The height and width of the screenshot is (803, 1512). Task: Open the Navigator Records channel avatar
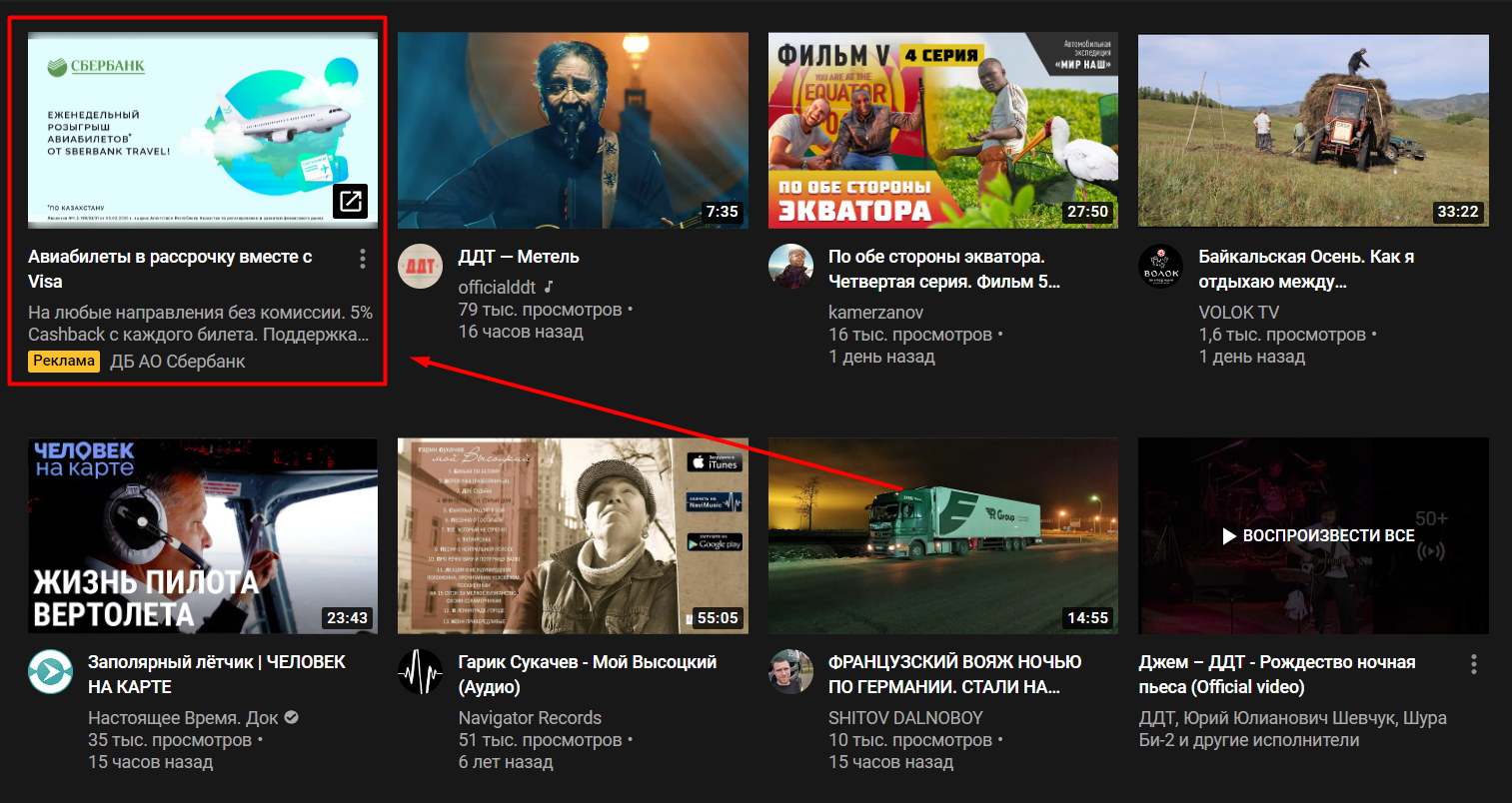(x=420, y=672)
